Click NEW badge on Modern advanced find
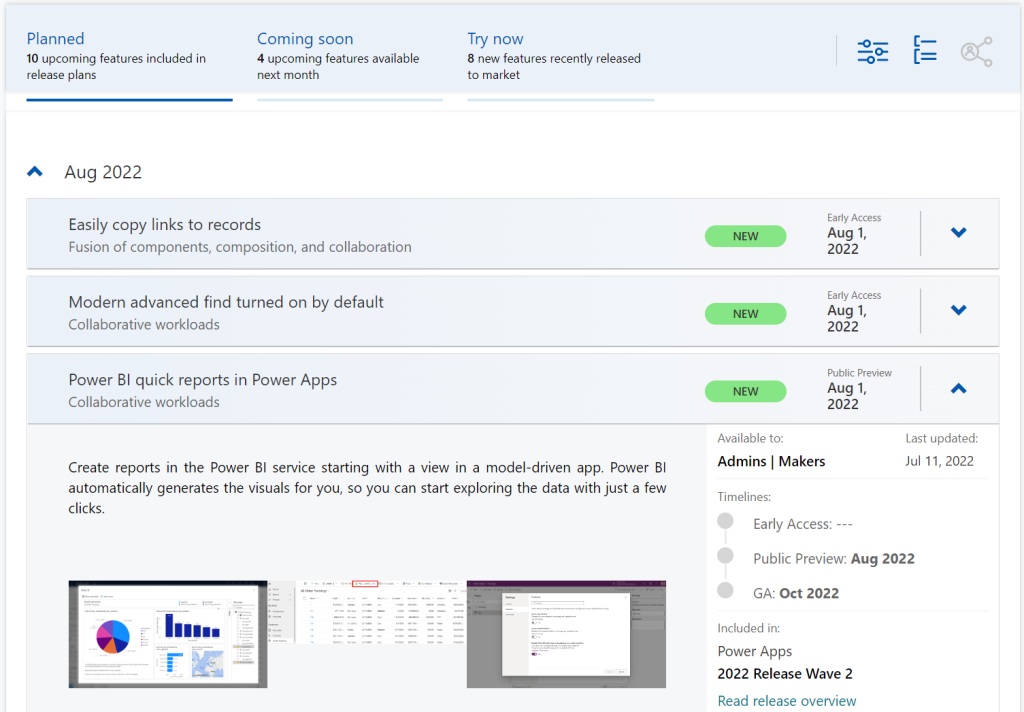The image size is (1024, 712). pyautogui.click(x=745, y=314)
